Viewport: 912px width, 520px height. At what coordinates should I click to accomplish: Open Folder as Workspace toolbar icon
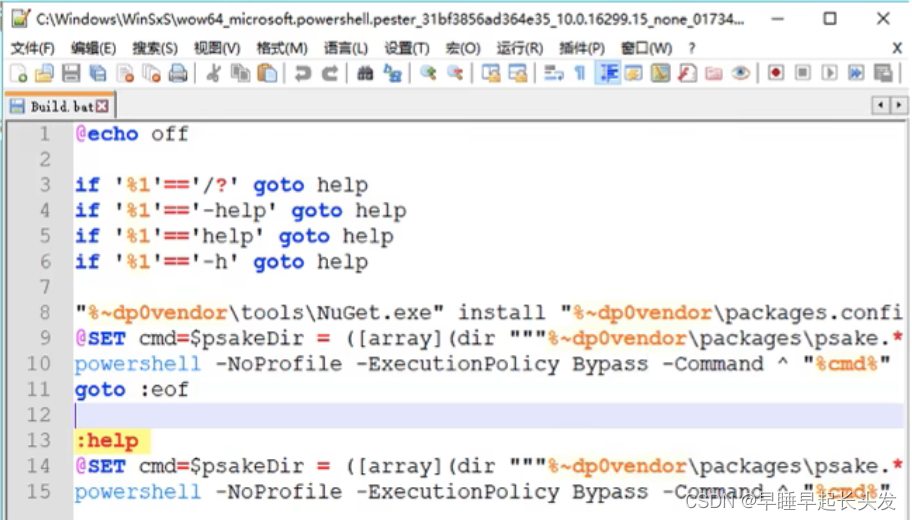(714, 73)
